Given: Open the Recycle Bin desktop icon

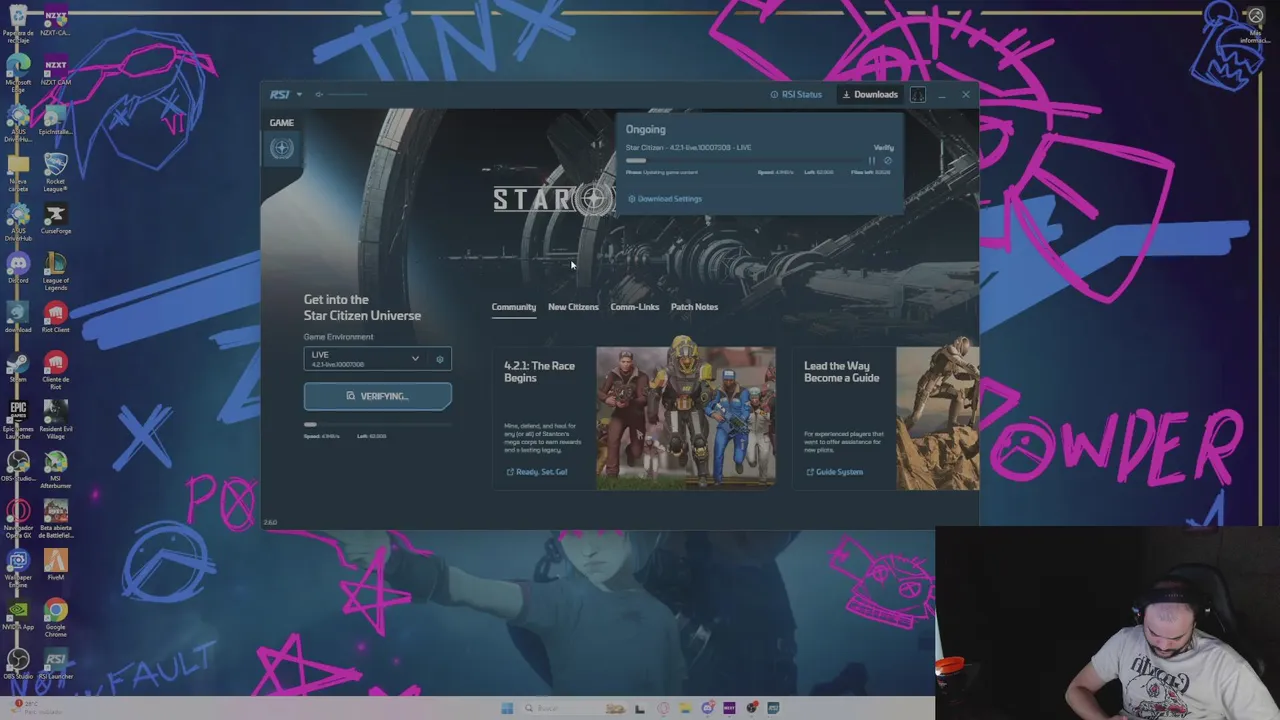Looking at the screenshot, I should point(18,24).
